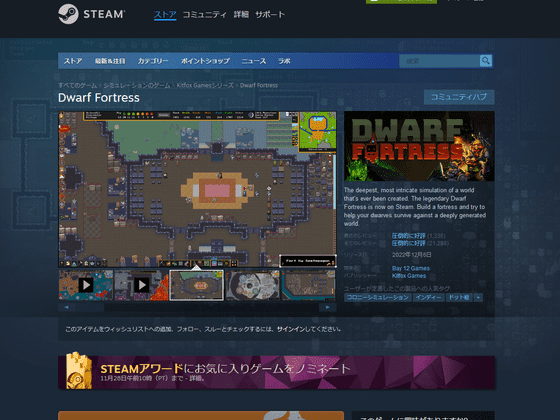
Task: Open the ポイントショップ store tab
Action: pyautogui.click(x=205, y=61)
